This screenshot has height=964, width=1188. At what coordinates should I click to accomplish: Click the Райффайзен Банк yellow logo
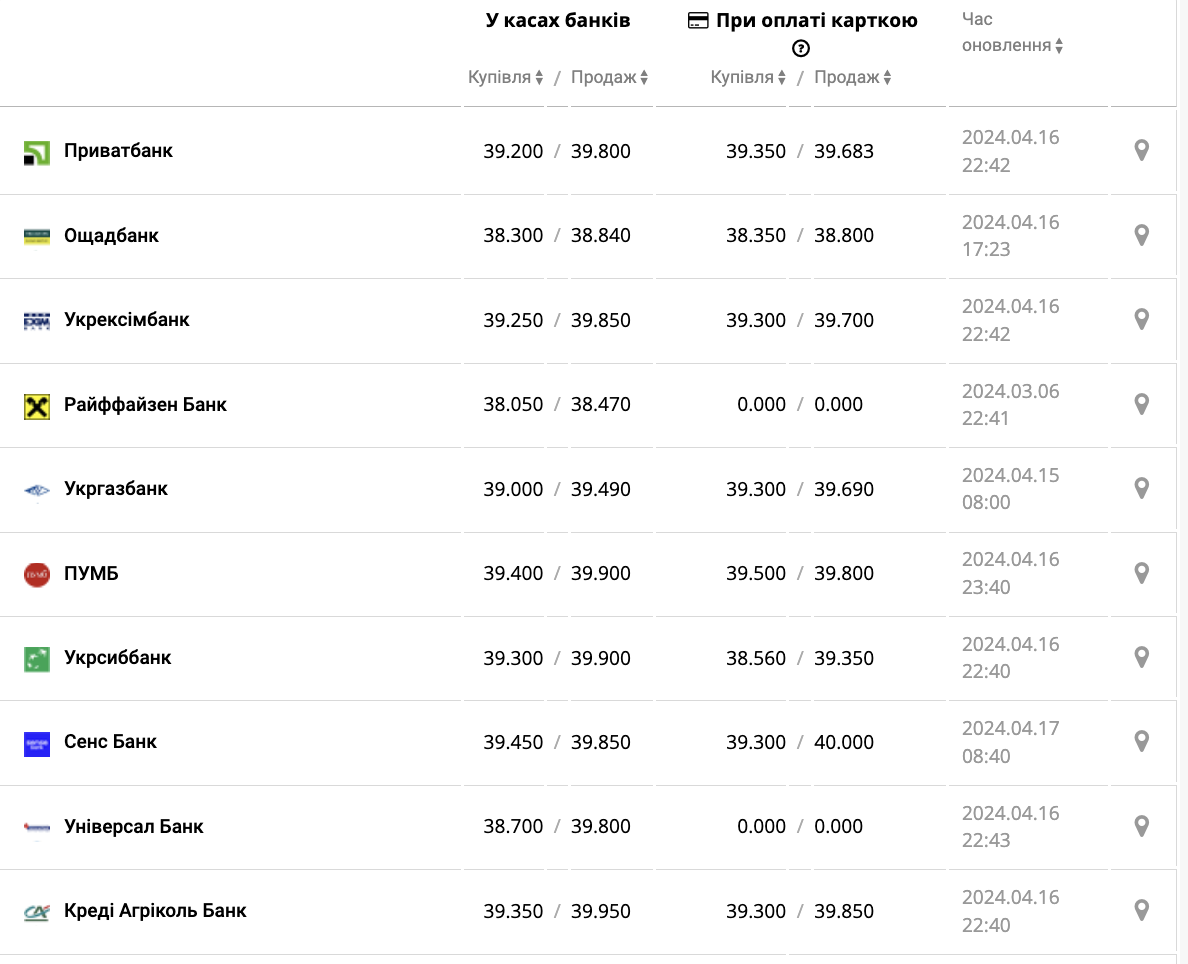pyautogui.click(x=37, y=406)
